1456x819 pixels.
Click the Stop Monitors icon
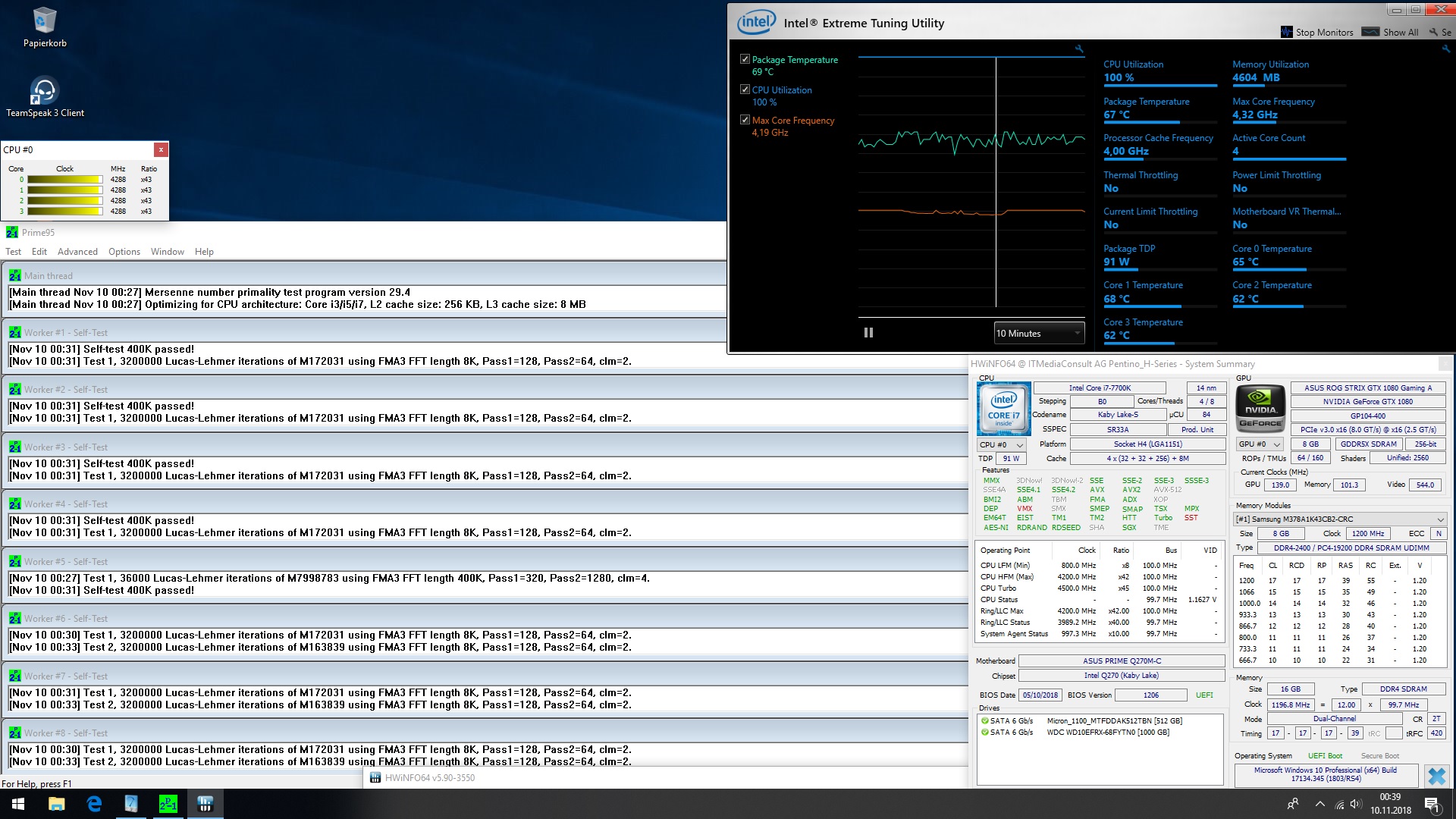pos(1286,32)
